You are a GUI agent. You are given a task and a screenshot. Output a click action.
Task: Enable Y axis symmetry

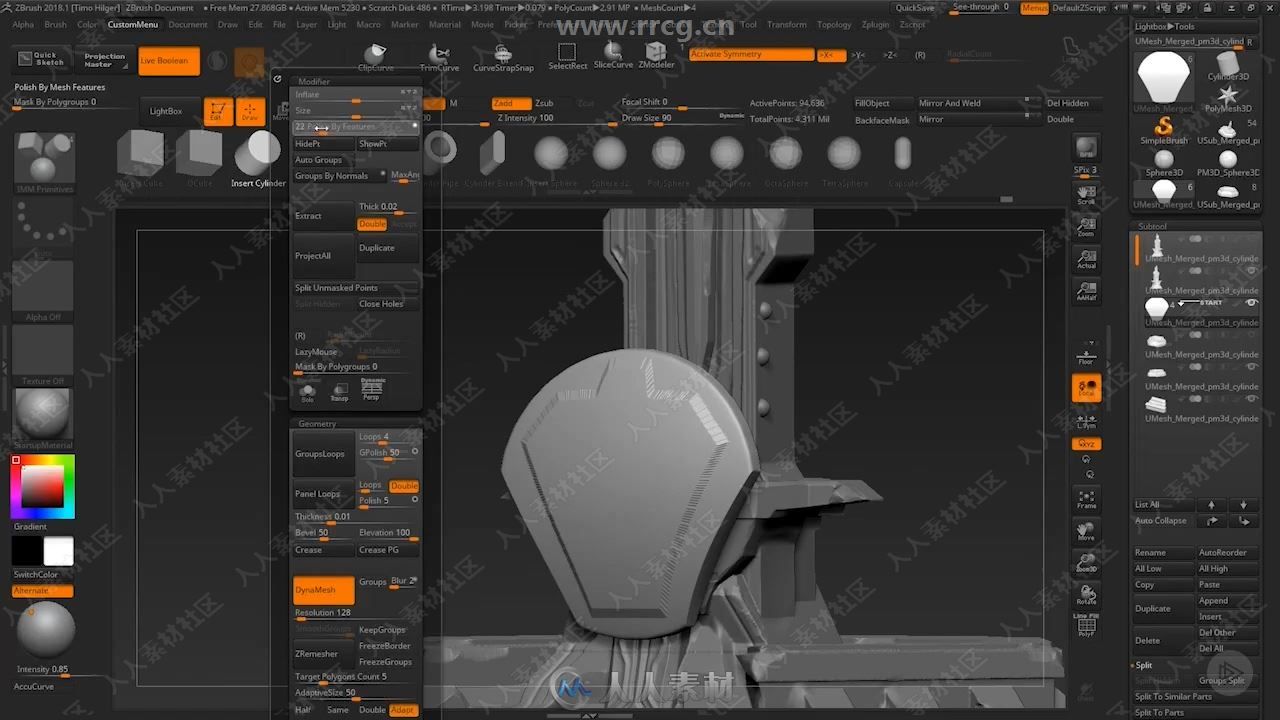click(859, 55)
